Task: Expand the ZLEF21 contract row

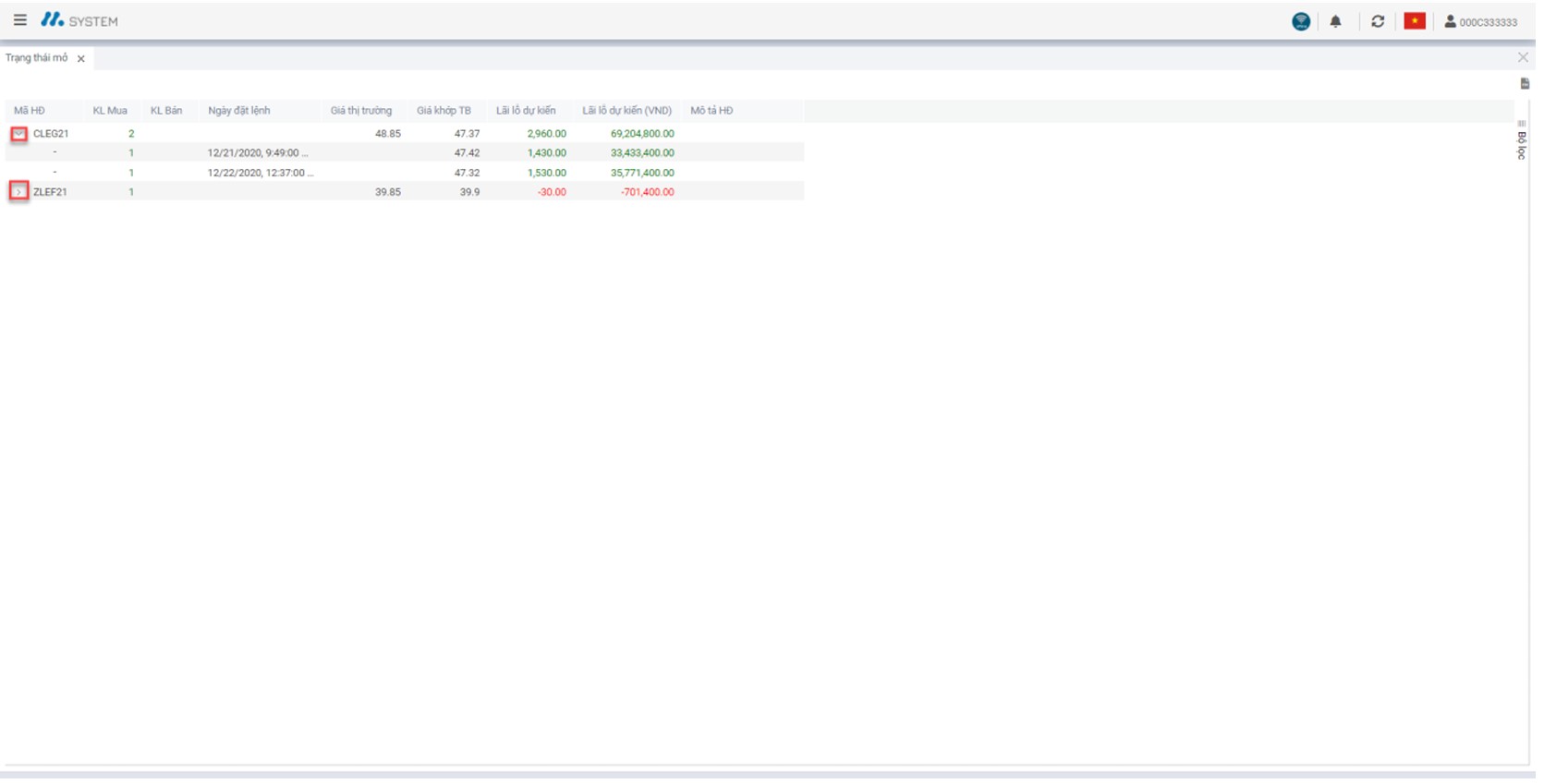Action: 18,193
